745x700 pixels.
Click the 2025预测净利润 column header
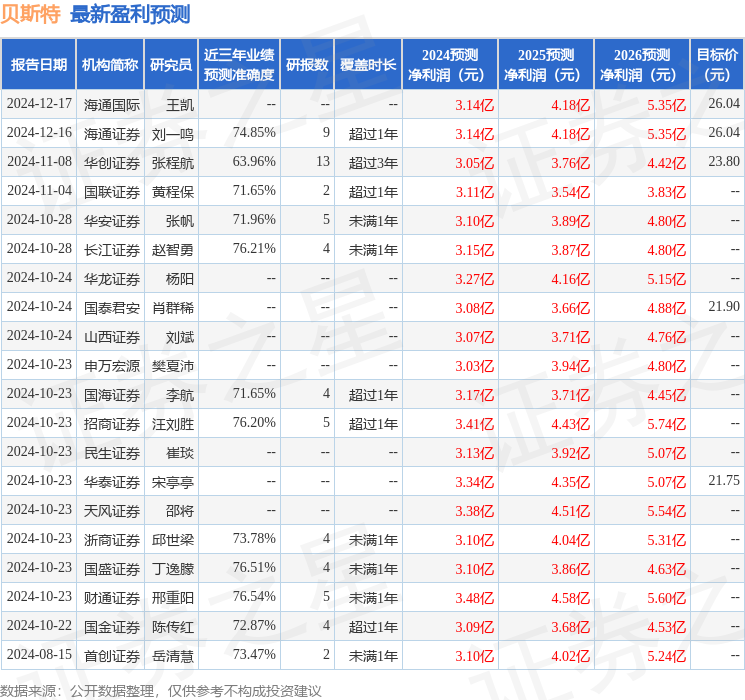546,64
